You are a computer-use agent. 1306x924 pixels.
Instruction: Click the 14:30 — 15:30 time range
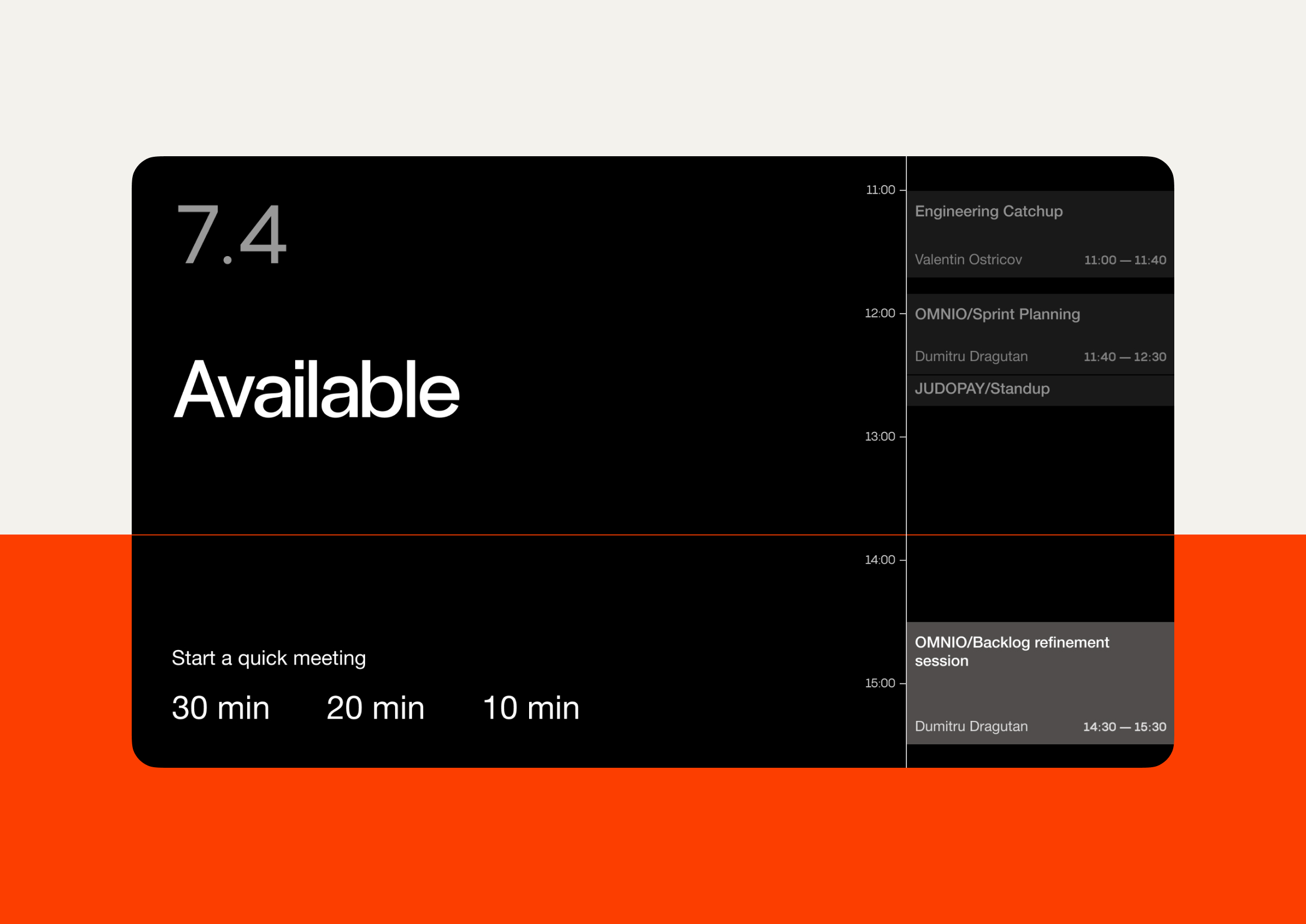click(x=1124, y=727)
